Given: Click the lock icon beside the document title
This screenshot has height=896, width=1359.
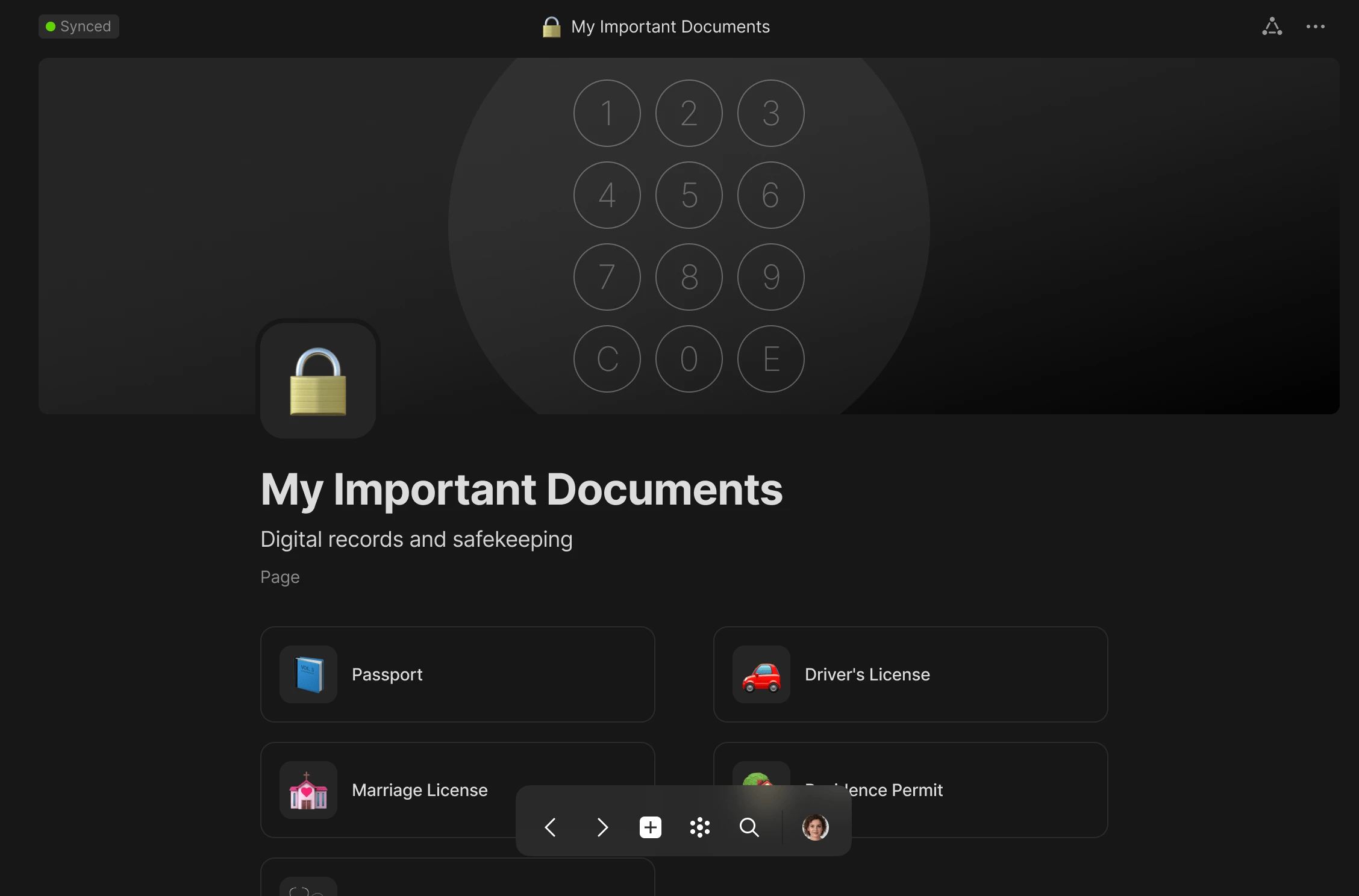Looking at the screenshot, I should pos(551,26).
